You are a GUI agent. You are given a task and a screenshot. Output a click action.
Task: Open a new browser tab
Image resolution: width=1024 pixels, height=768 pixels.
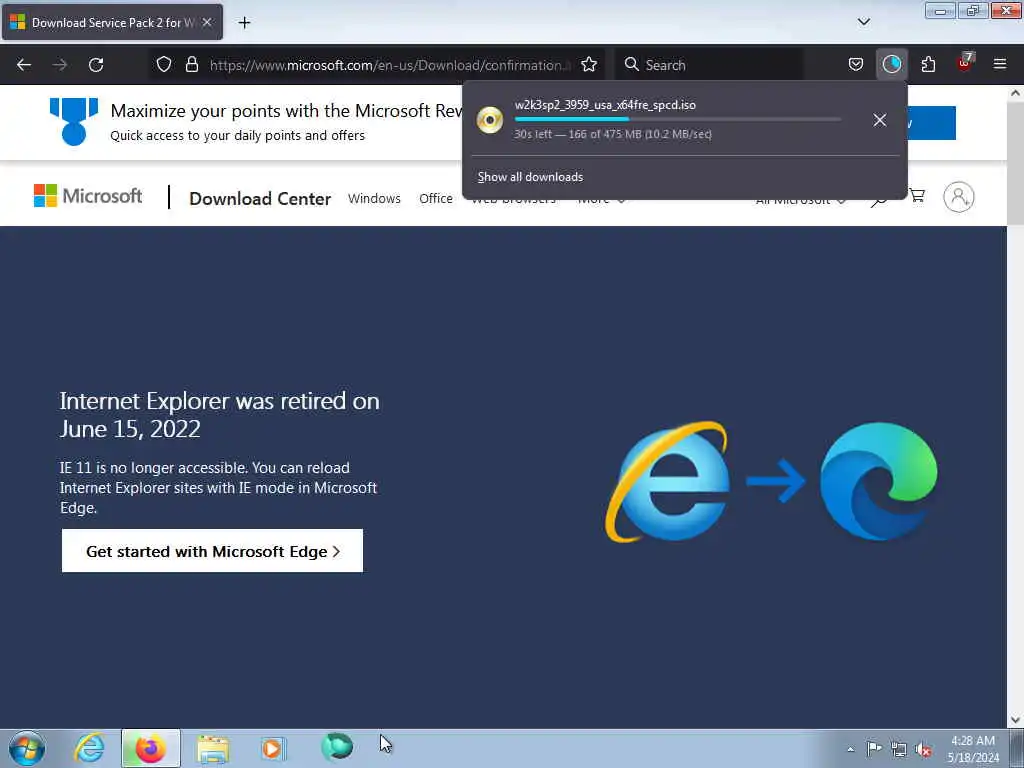[x=244, y=23]
